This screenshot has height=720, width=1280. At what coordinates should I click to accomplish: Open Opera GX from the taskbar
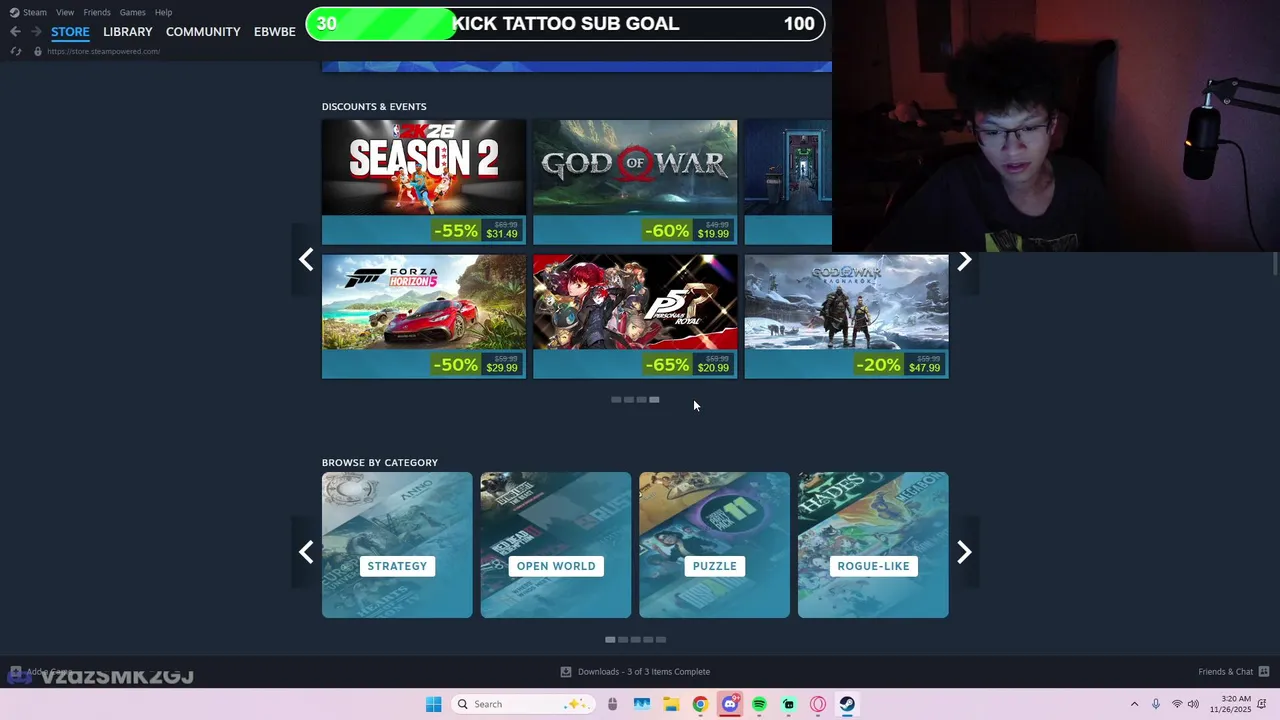coord(818,704)
